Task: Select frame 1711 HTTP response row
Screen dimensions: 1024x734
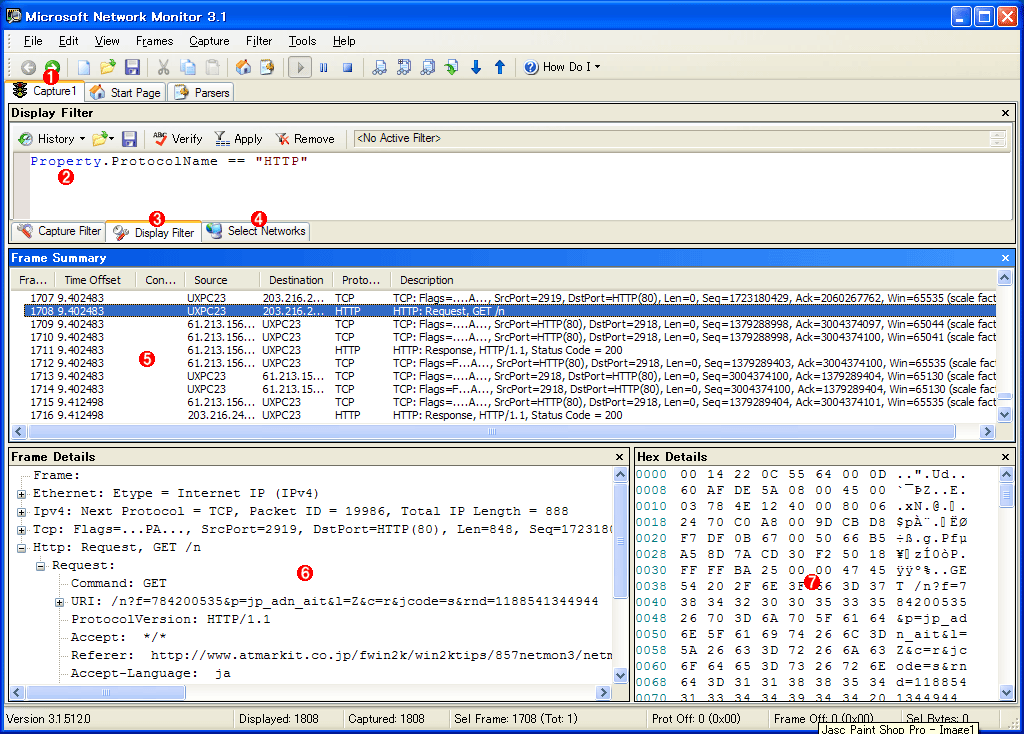Action: (x=509, y=350)
